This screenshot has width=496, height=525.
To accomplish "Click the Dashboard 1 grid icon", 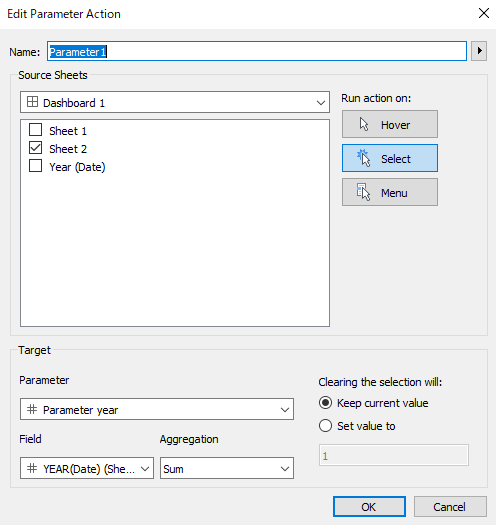I will (x=32, y=102).
